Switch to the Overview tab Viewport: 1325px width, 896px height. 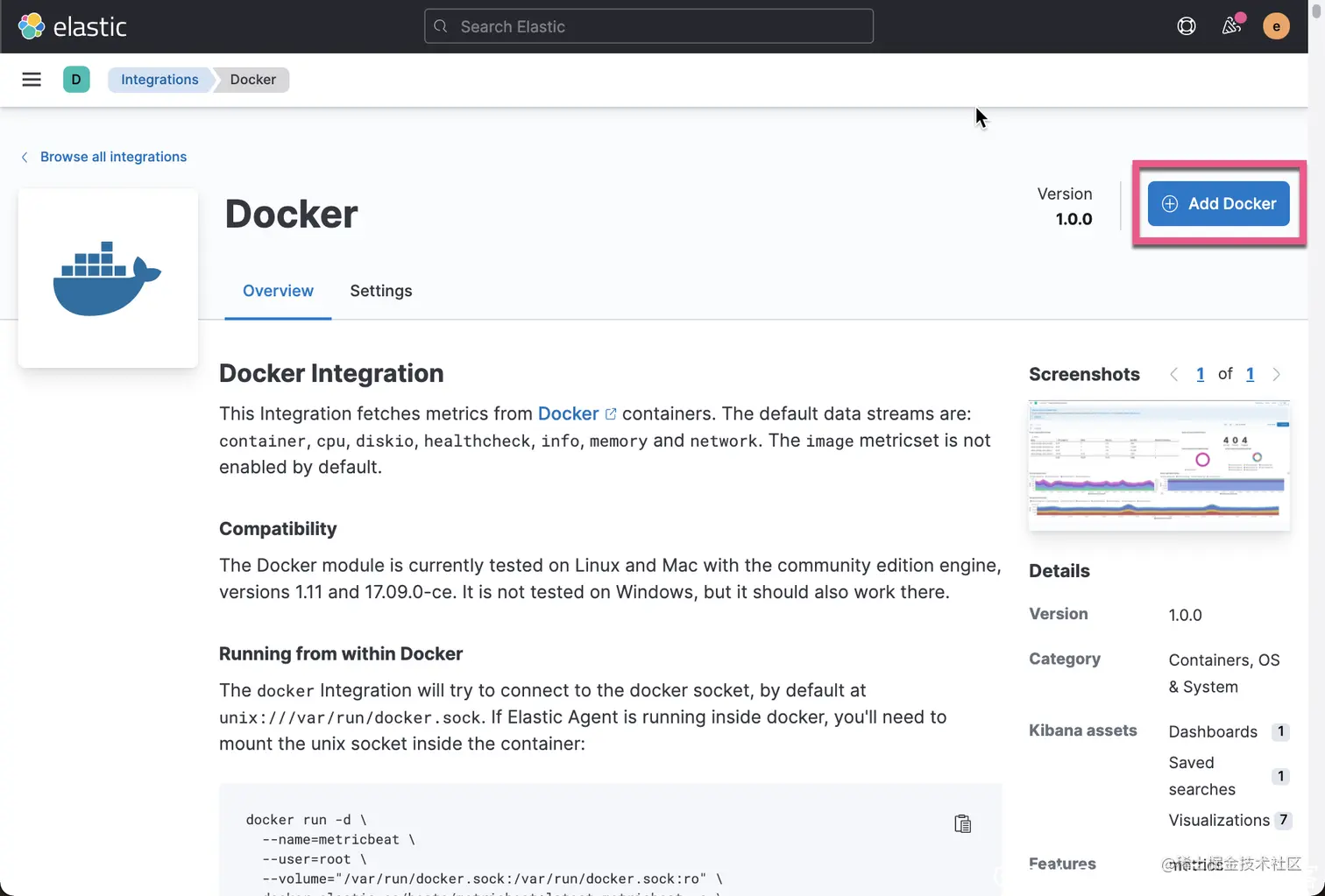coord(278,291)
